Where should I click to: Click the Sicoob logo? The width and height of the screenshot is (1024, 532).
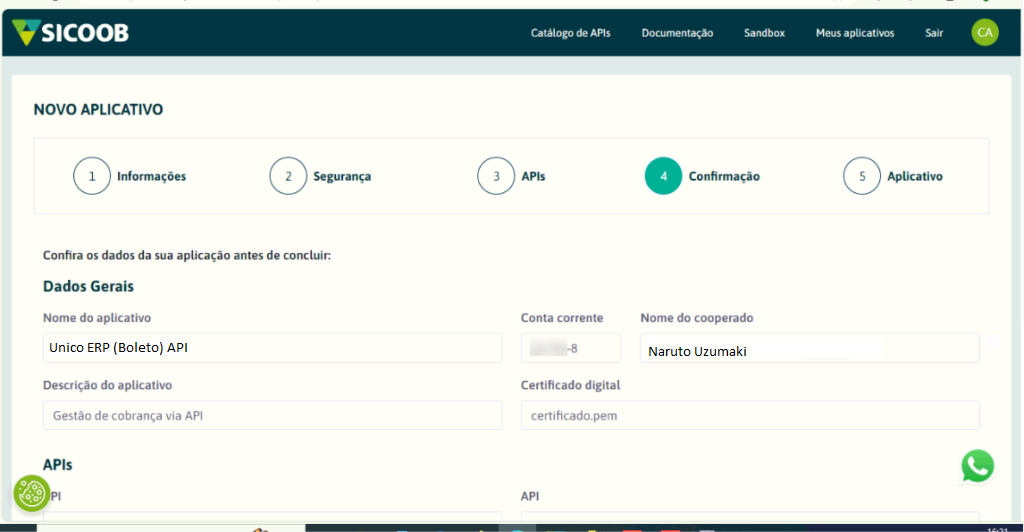click(x=71, y=33)
